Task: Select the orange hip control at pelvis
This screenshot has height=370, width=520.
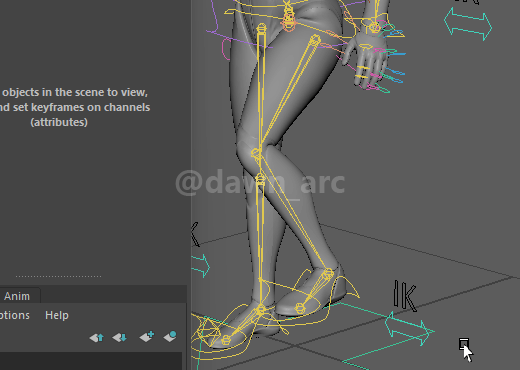Action: tap(288, 21)
